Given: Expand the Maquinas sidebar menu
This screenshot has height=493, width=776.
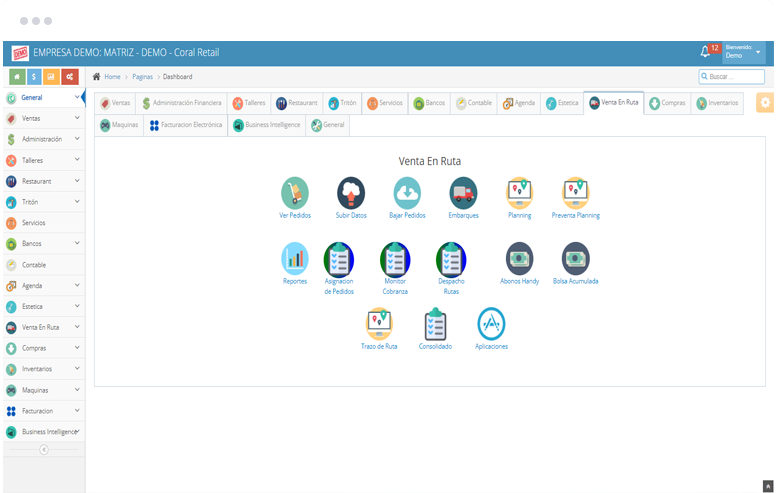Looking at the screenshot, I should coord(44,390).
